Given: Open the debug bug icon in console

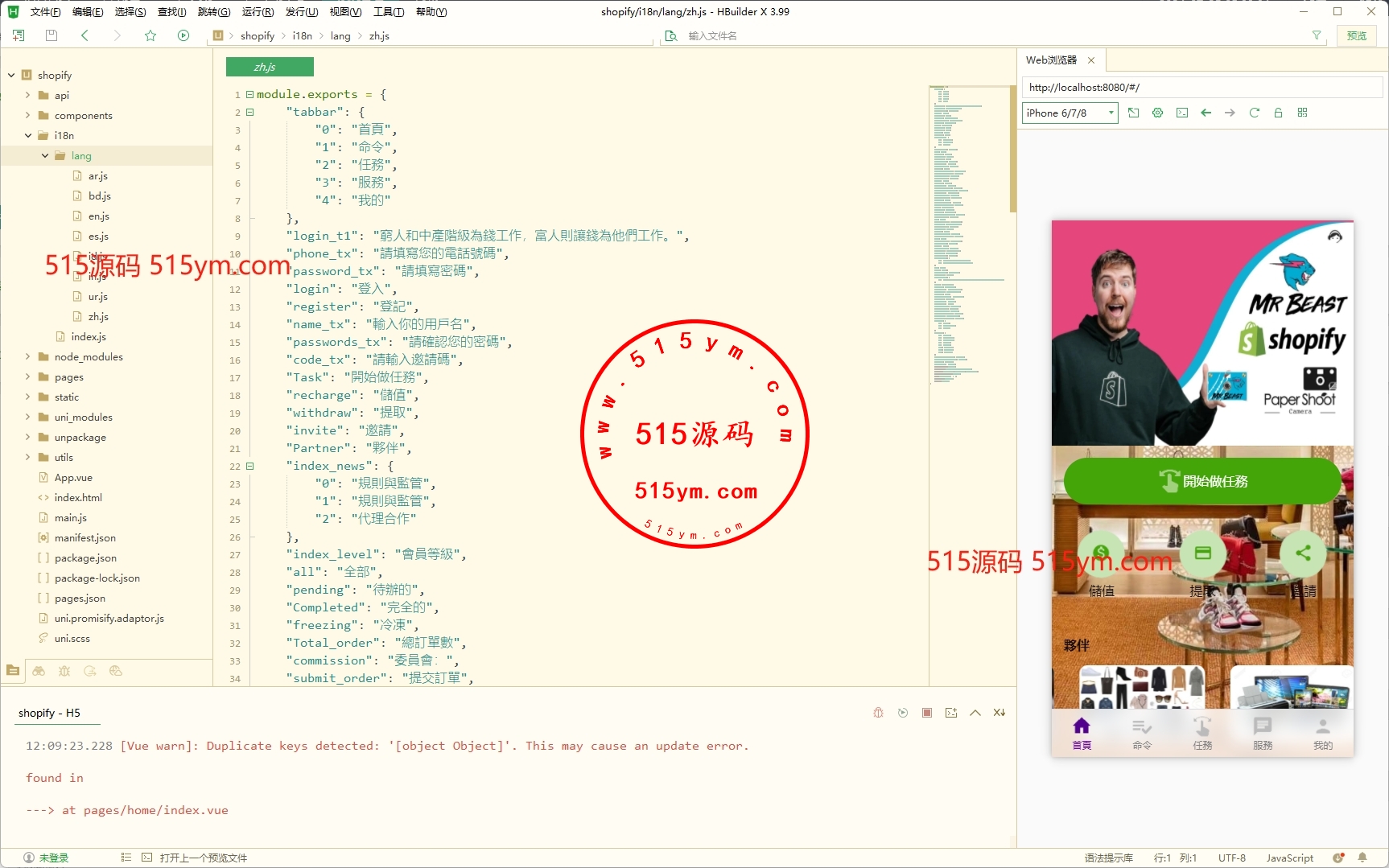Looking at the screenshot, I should 878,713.
